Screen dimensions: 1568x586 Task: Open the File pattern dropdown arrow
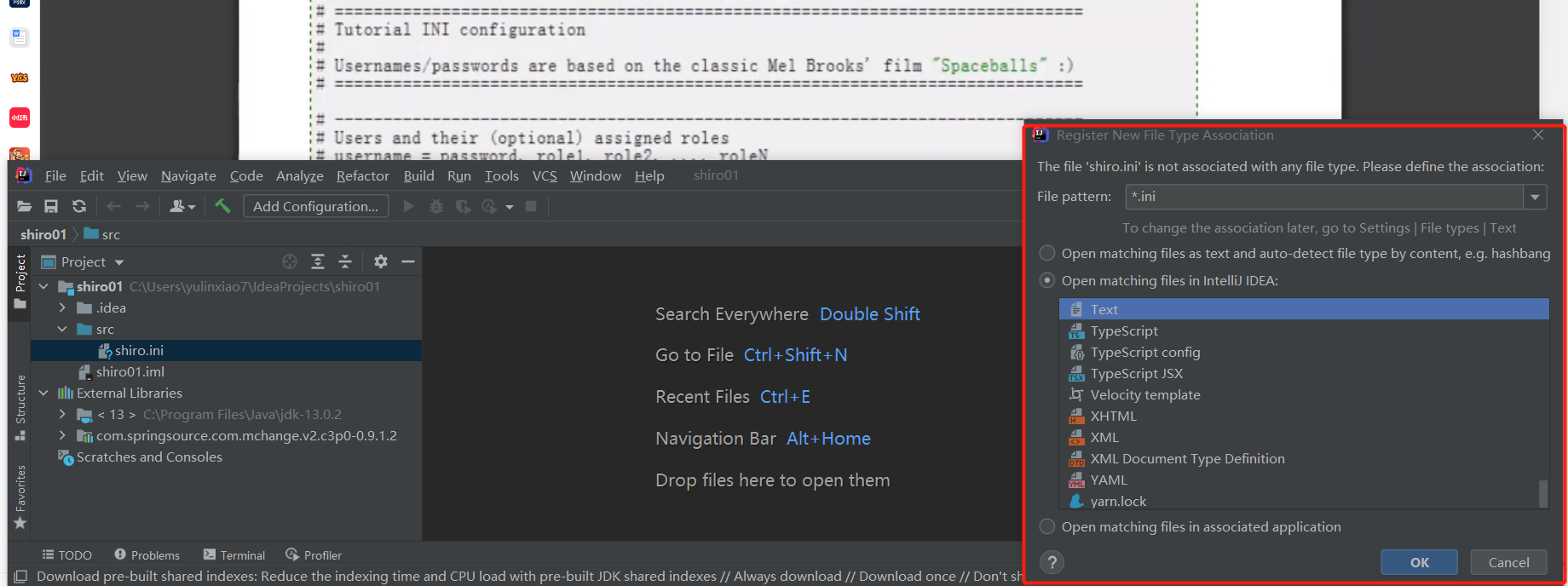tap(1535, 197)
